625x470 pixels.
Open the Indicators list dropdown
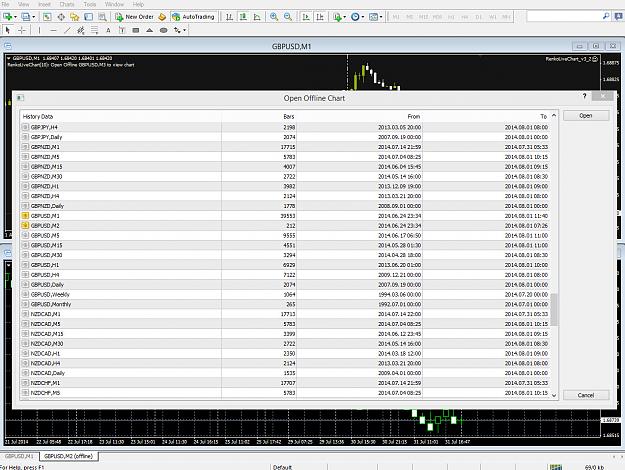click(339, 17)
